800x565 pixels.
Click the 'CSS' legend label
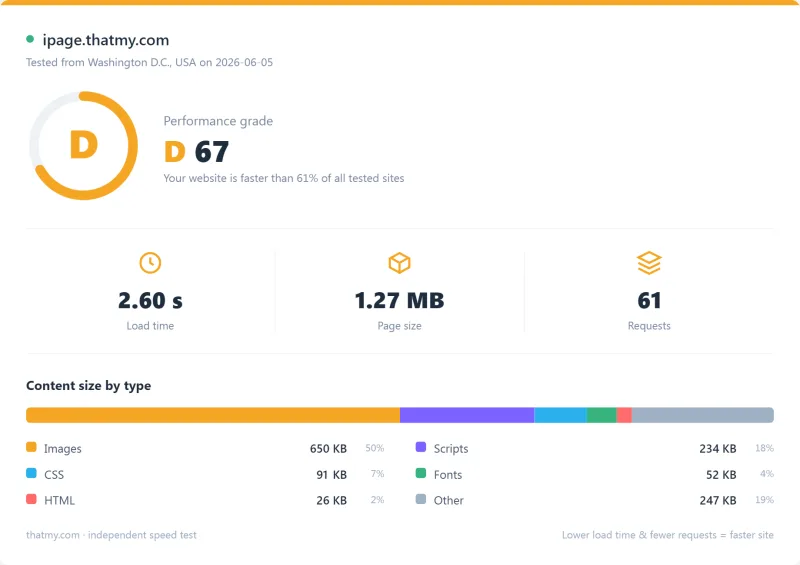click(54, 475)
